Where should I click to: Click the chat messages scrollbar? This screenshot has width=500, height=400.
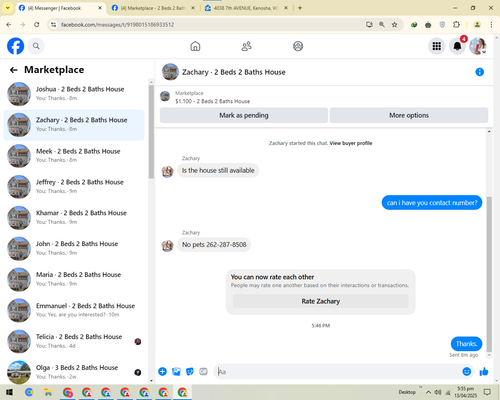click(489, 273)
